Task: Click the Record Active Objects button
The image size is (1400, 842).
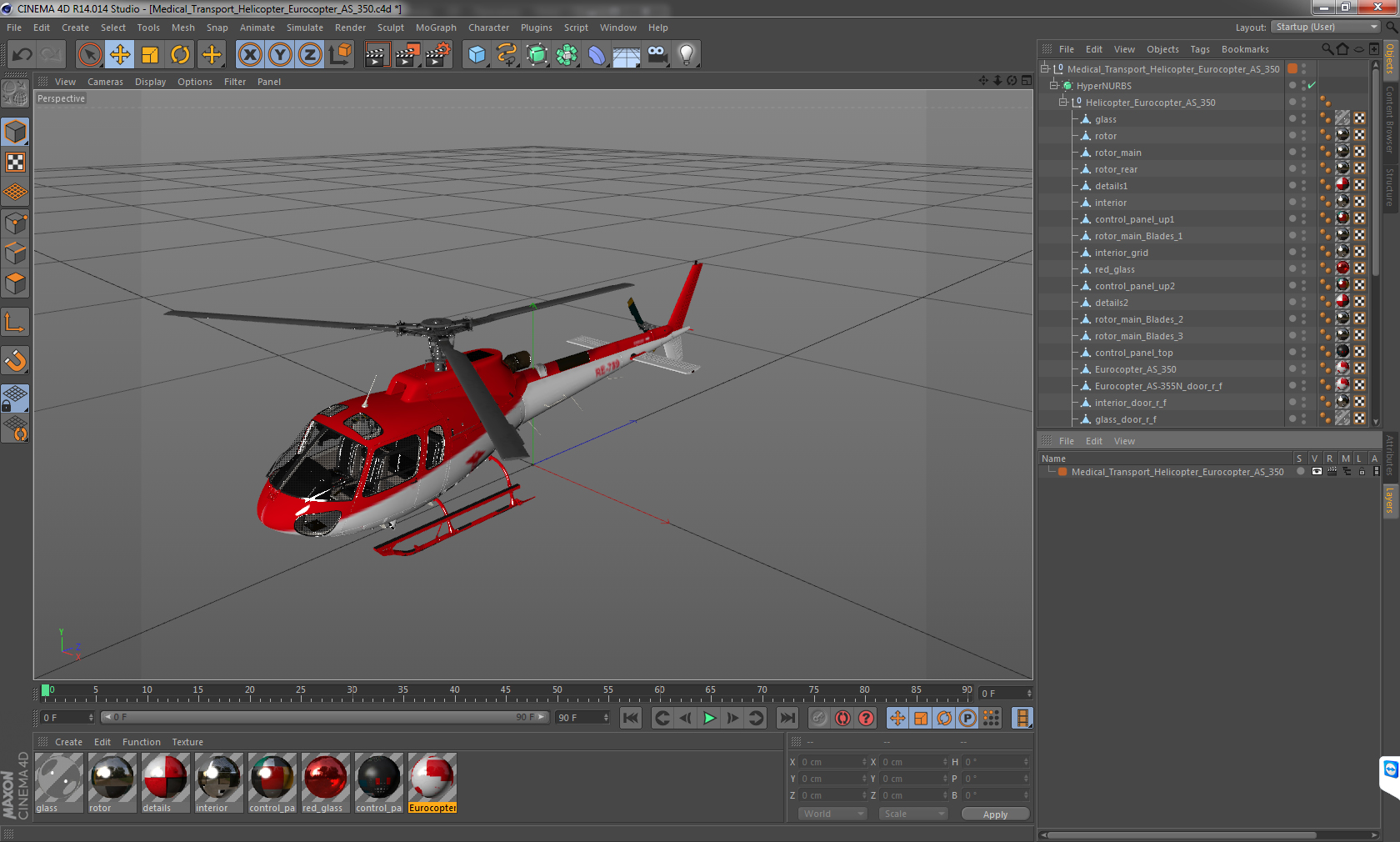Action: point(820,718)
